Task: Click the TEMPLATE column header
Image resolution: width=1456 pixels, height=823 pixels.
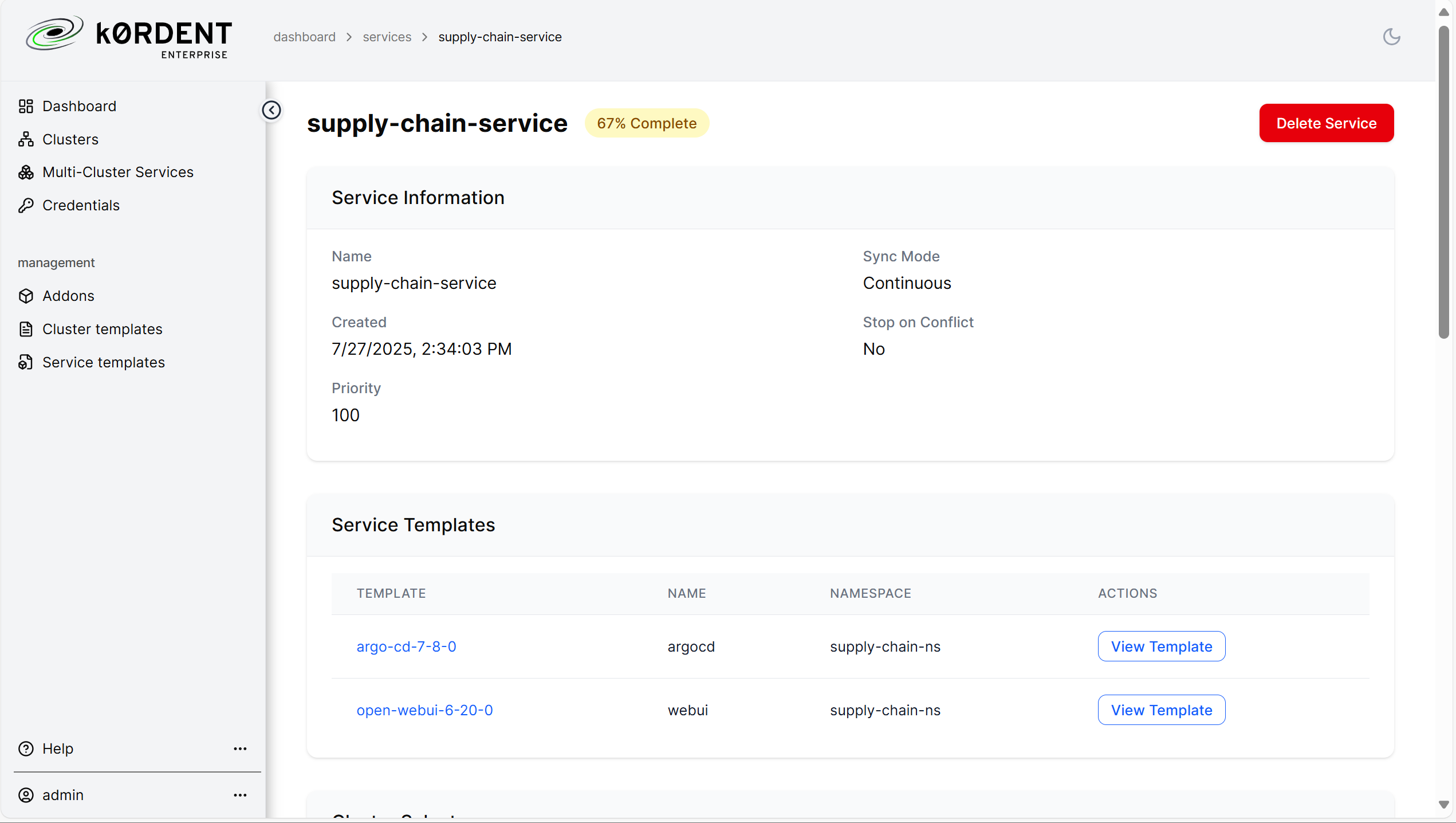Action: click(x=391, y=593)
